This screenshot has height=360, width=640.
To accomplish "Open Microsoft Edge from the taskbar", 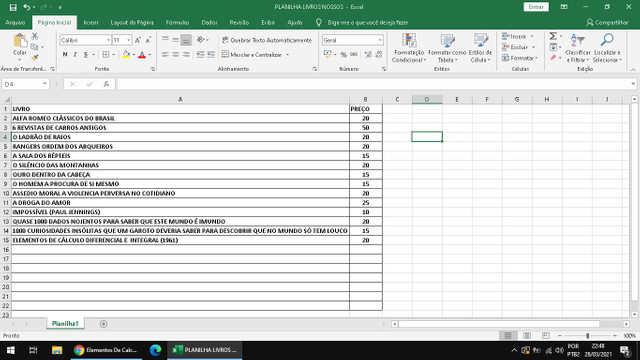I will (x=155, y=350).
